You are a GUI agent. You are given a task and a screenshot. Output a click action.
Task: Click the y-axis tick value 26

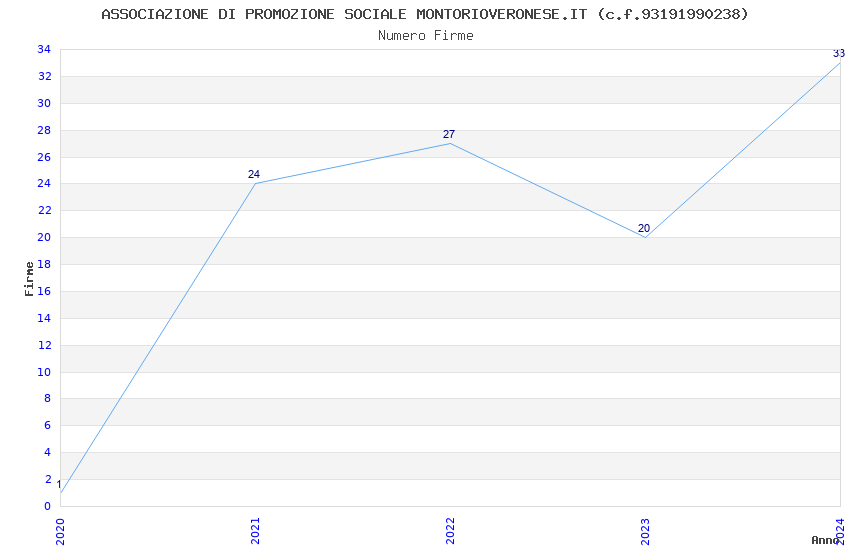point(44,157)
